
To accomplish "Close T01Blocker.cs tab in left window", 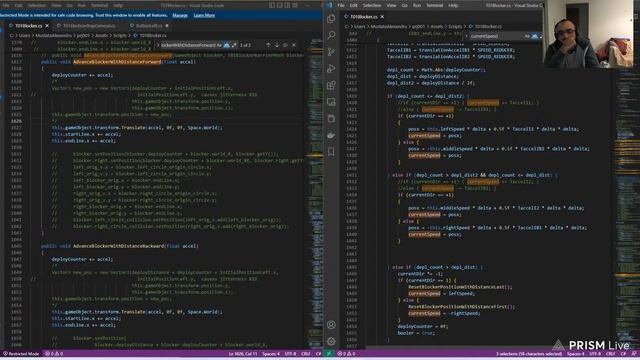I will click(47, 26).
